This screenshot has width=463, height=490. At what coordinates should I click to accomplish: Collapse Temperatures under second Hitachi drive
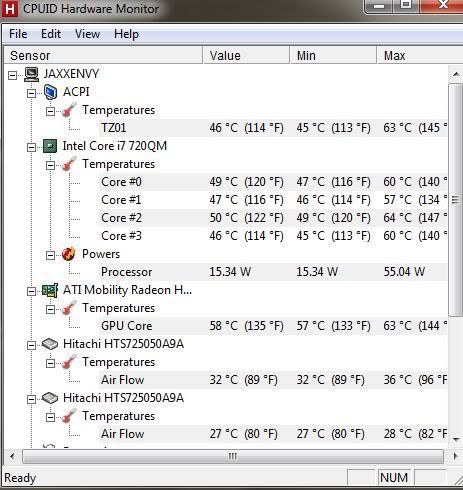pos(50,417)
